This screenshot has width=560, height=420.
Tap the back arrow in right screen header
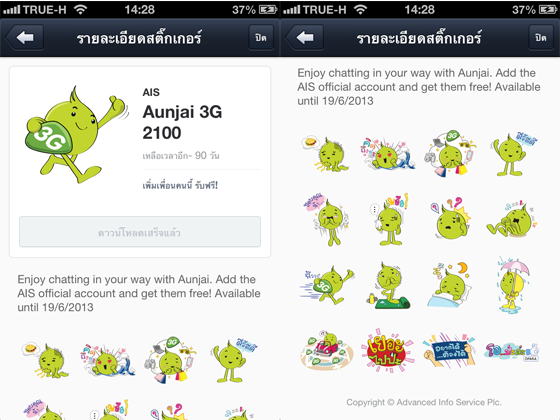(x=305, y=38)
